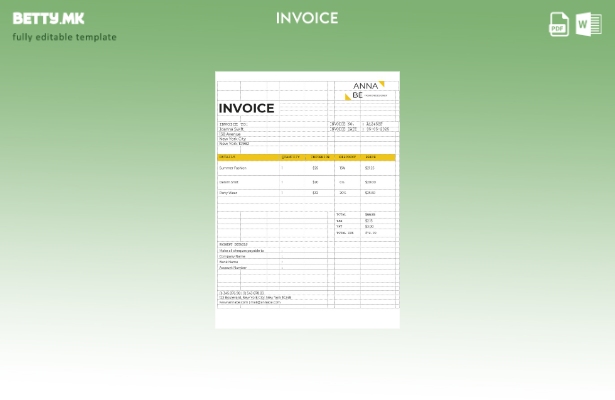The image size is (615, 400).
Task: Click the yellow triangle beside ANNA
Action: 381,84
